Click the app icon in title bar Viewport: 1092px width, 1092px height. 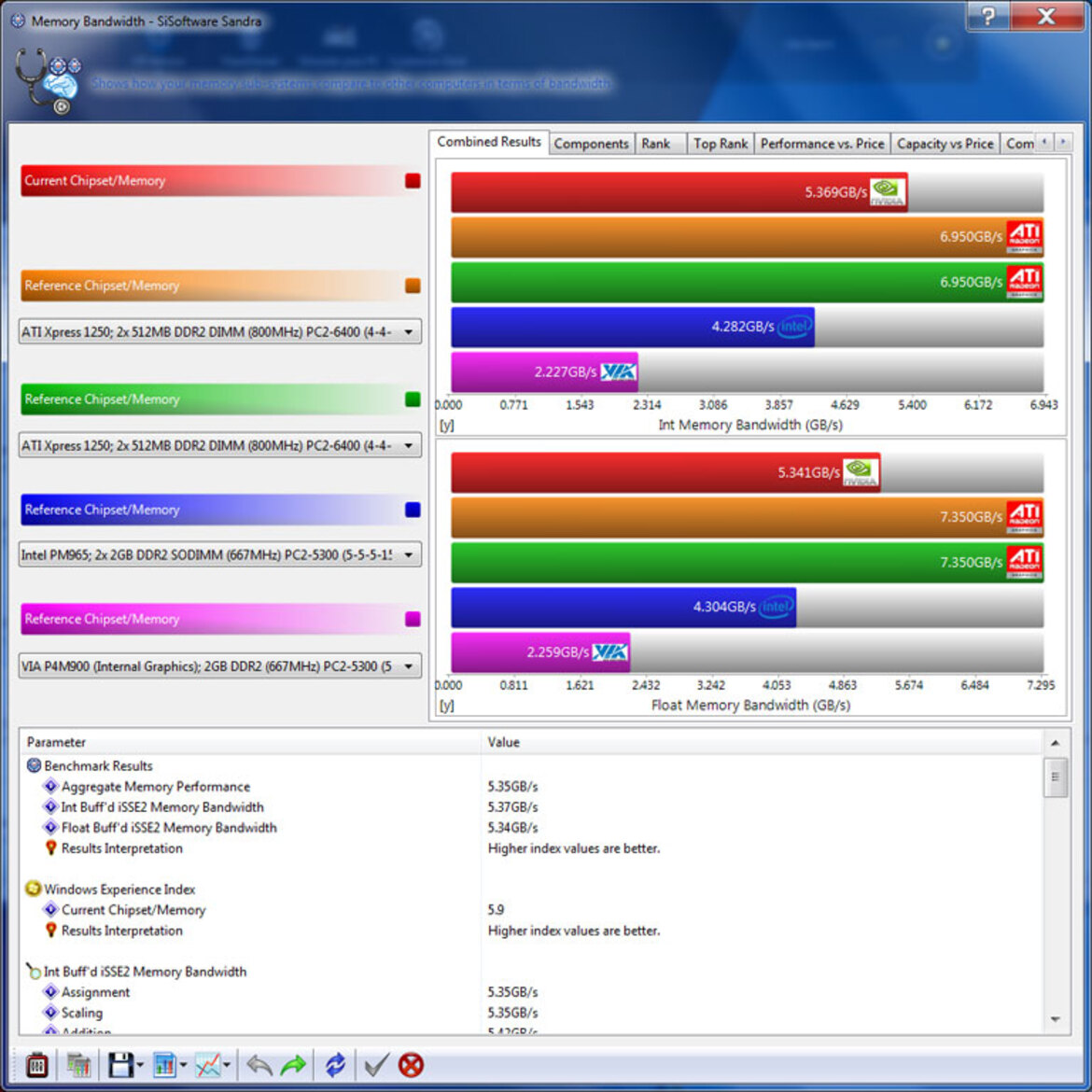[18, 21]
